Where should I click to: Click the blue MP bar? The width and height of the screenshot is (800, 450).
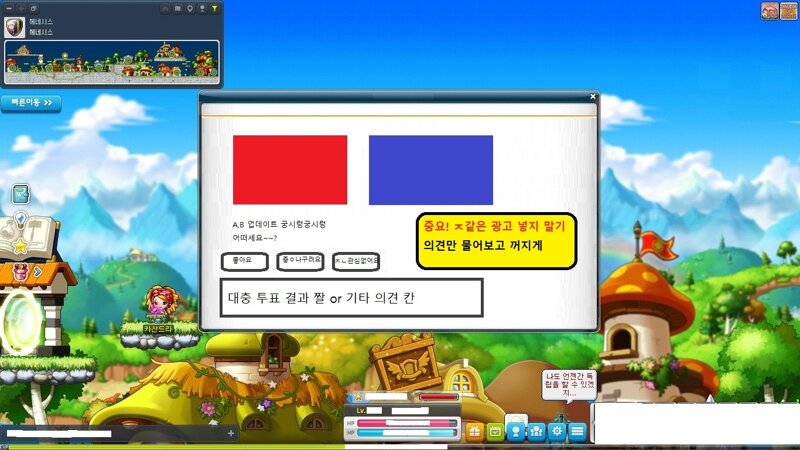click(407, 433)
